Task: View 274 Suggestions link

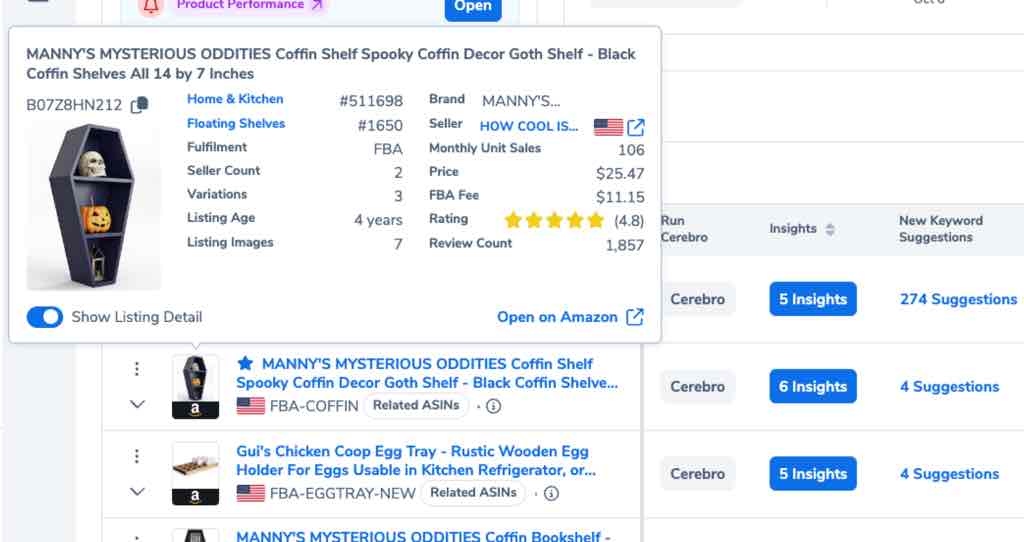Action: (x=958, y=299)
